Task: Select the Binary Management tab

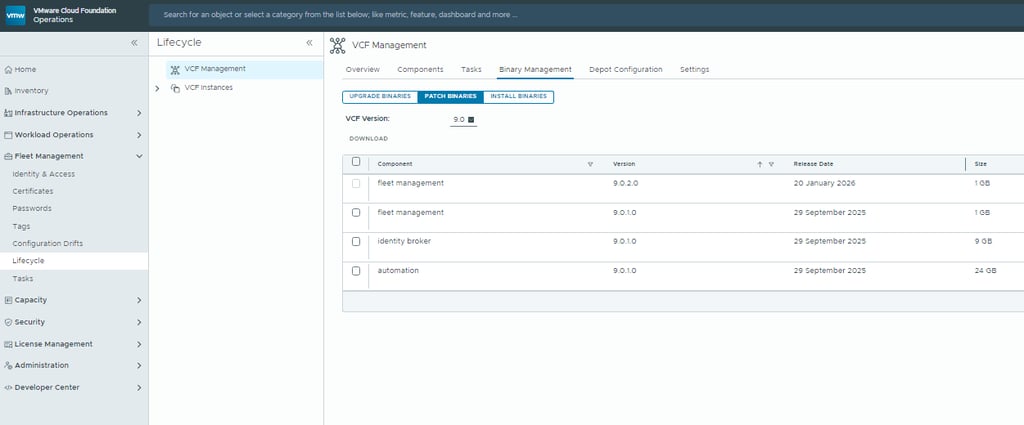Action: pos(535,69)
